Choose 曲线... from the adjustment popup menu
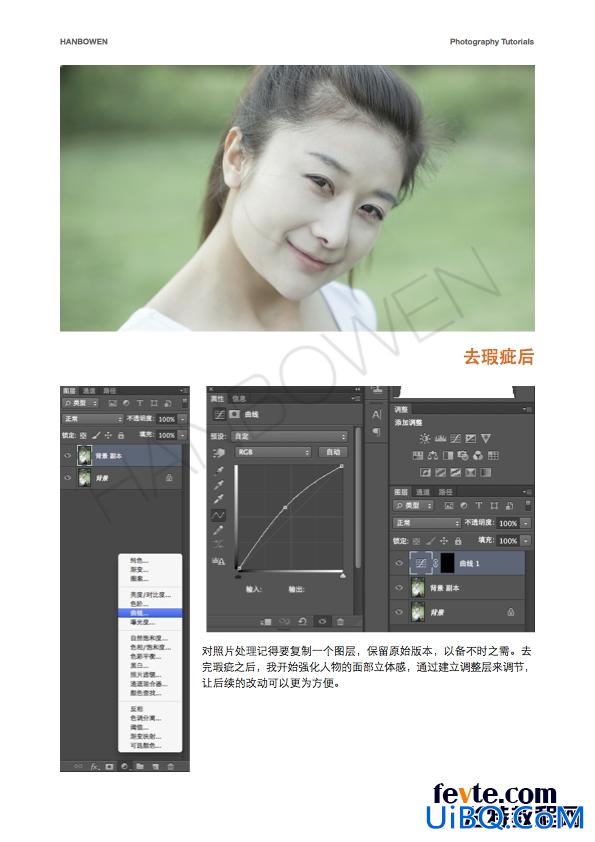 pyautogui.click(x=150, y=613)
